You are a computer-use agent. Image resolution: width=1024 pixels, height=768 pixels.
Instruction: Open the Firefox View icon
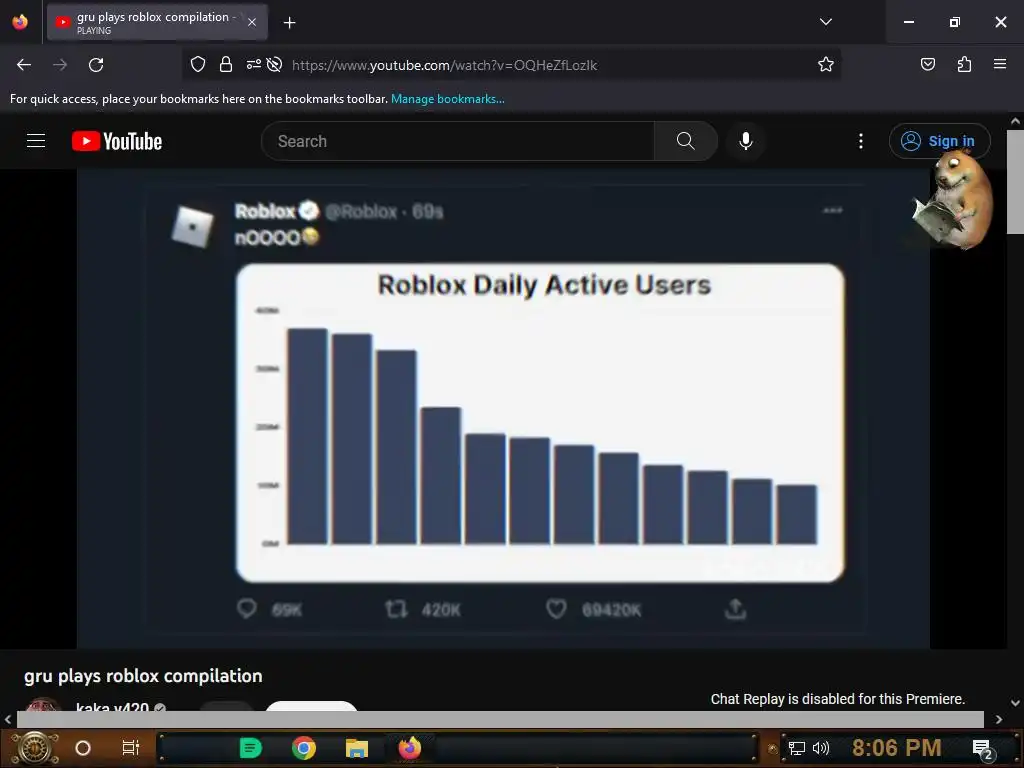click(20, 22)
